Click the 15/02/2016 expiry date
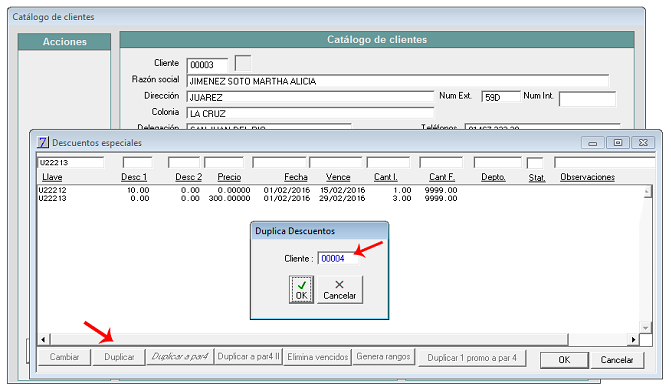 coord(342,190)
